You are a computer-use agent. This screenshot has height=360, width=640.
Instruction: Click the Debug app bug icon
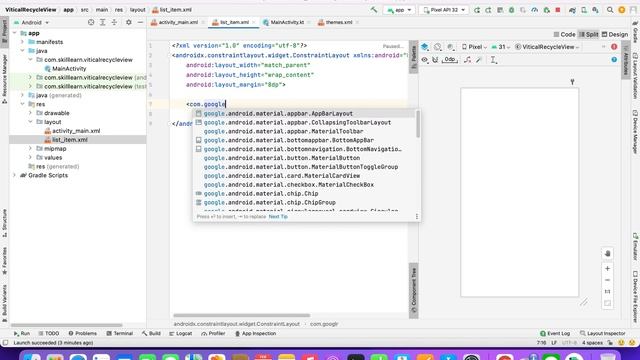click(x=511, y=10)
